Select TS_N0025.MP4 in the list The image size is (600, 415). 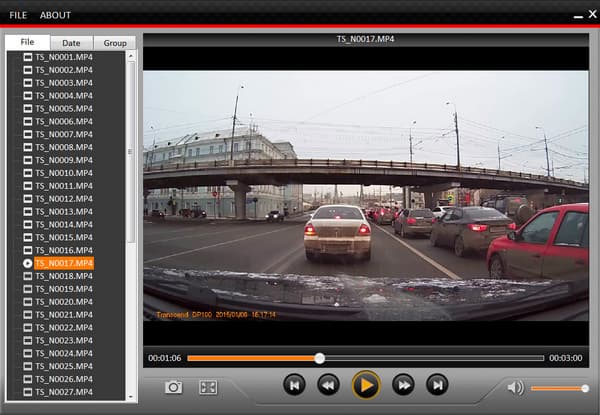tap(64, 366)
